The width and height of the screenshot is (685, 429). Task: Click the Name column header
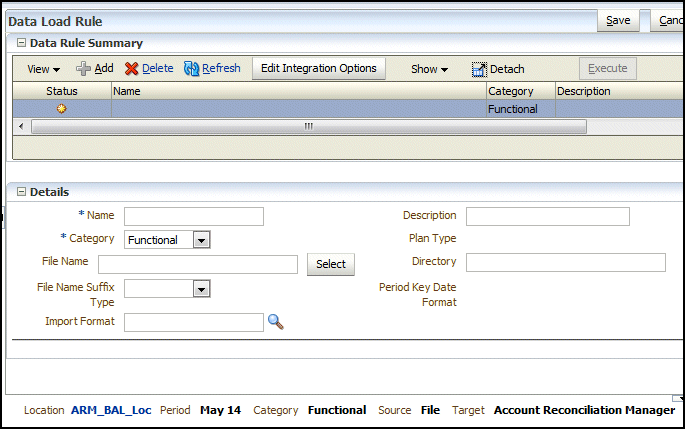tap(299, 91)
